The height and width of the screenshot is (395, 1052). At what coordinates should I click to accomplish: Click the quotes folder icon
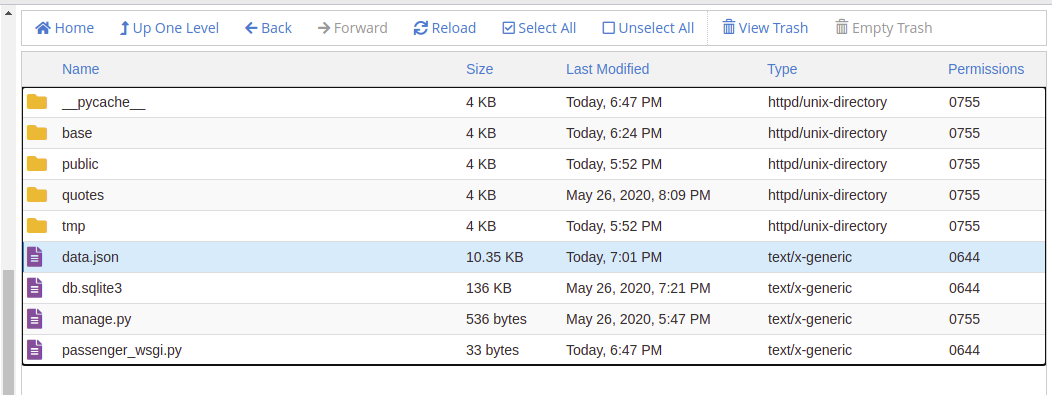click(37, 194)
